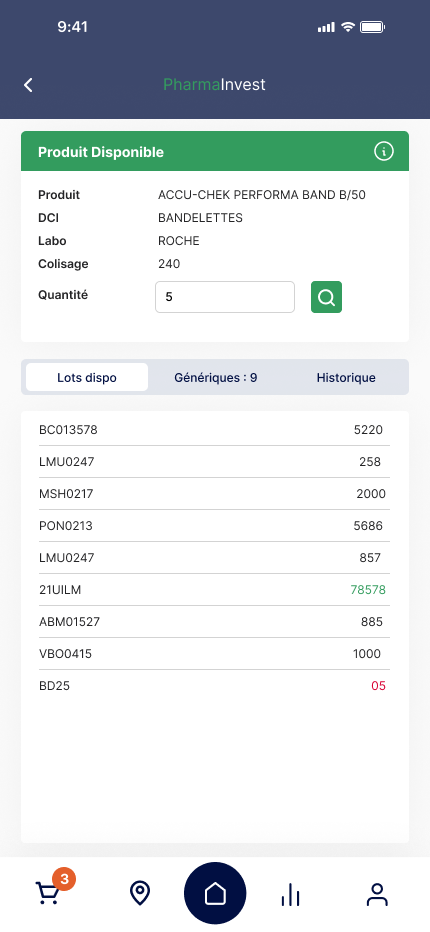Viewport: 430px width, 932px height.
Task: Tap the PharmaInvest title logo
Action: (x=215, y=84)
